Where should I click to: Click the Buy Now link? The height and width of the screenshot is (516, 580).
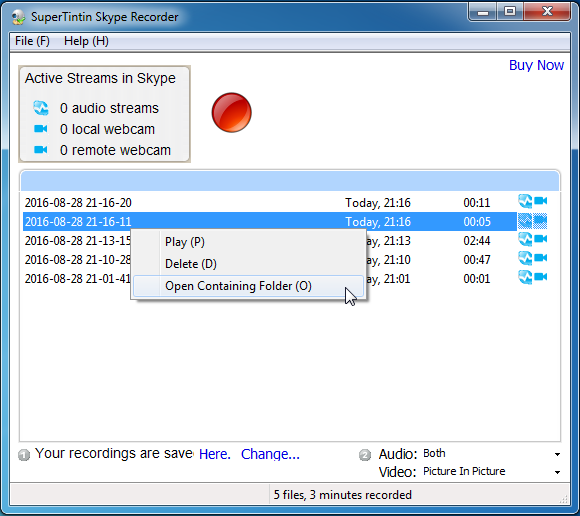536,65
